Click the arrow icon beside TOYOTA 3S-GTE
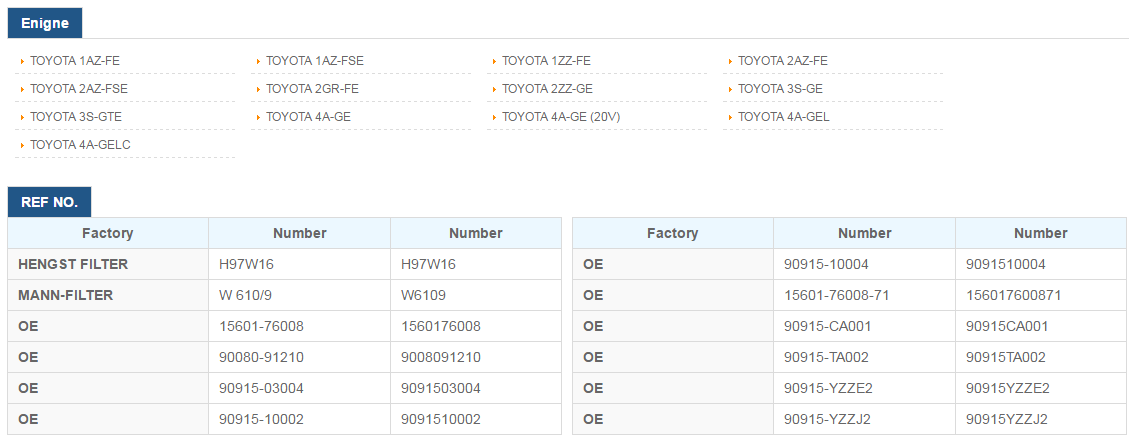Viewport: 1139px width, 444px height. (23, 118)
